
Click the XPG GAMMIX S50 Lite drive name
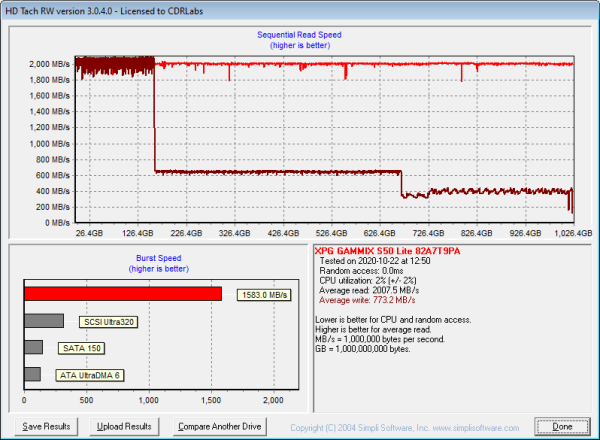[387, 251]
